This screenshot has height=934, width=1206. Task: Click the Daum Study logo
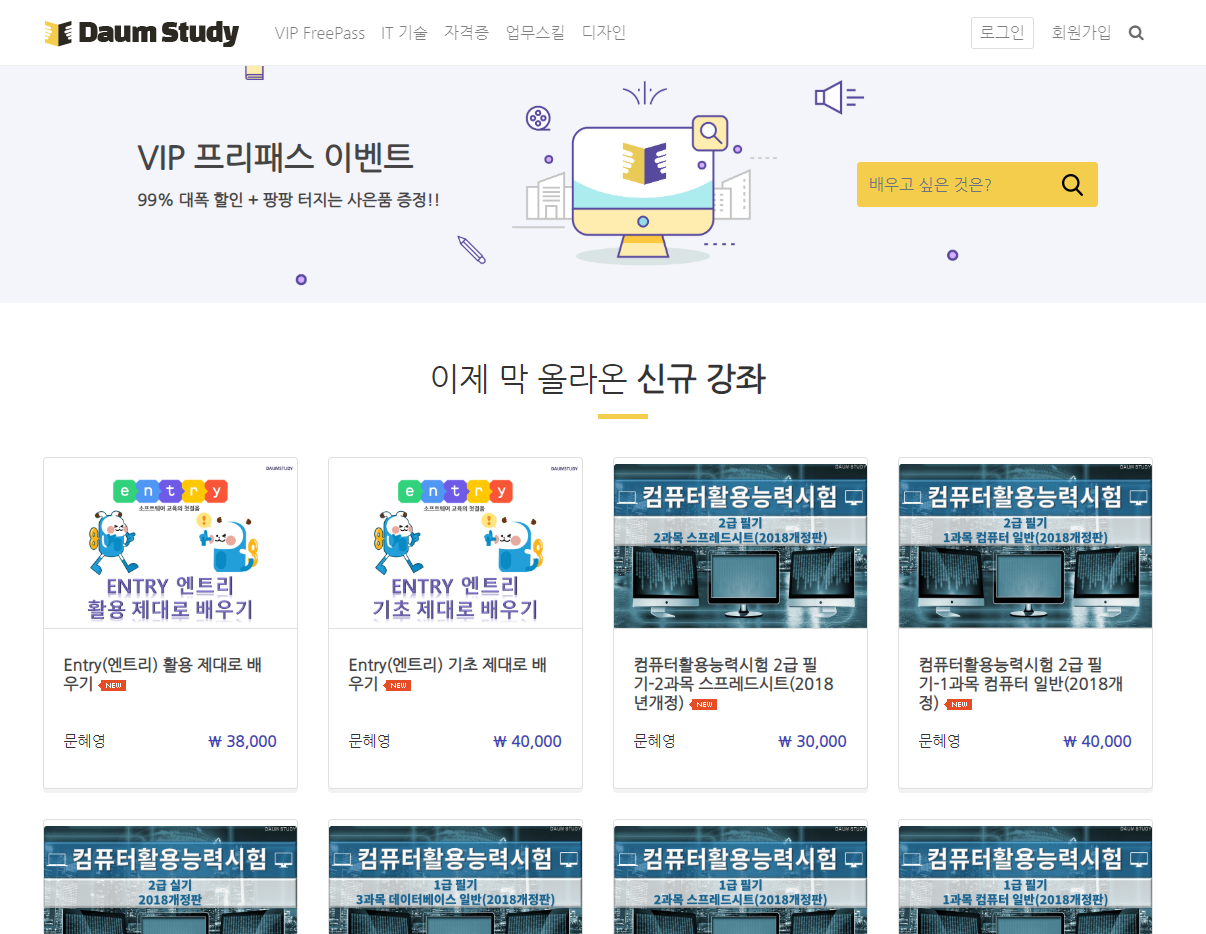(x=140, y=32)
